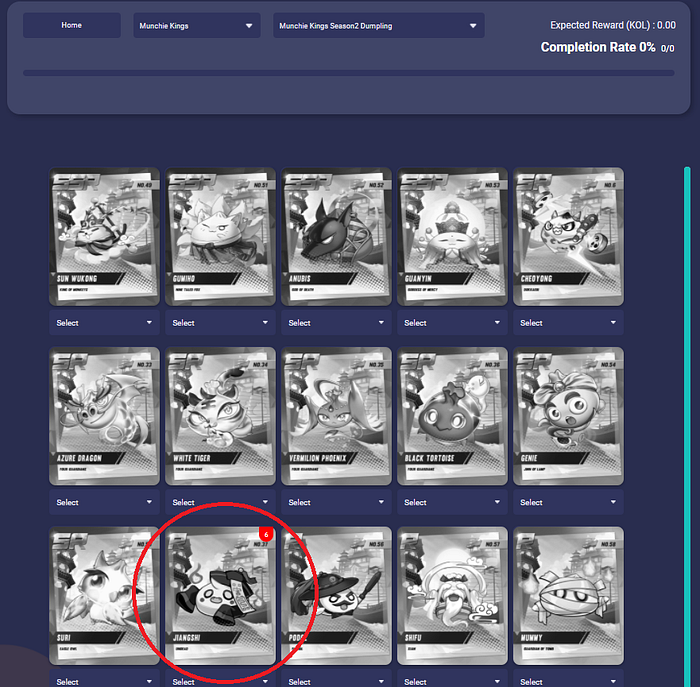Select the Azure Dragon card thumbnail
This screenshot has height=687, width=700.
click(x=104, y=416)
